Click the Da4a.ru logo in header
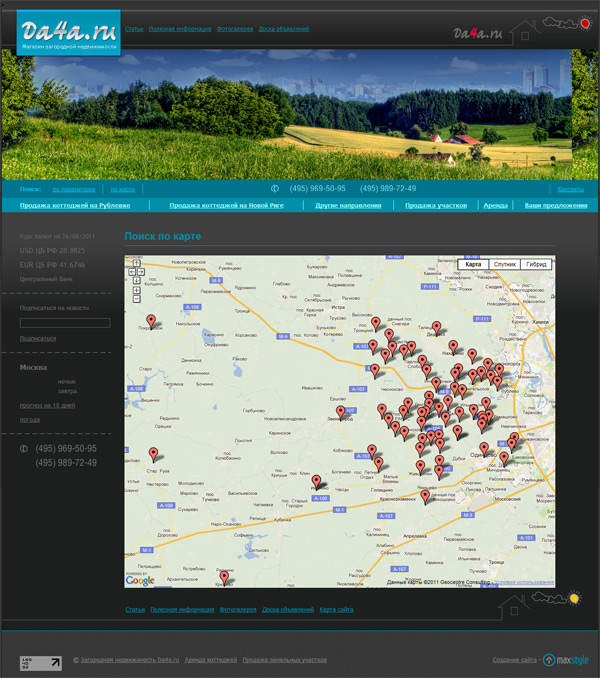Viewport: 600px width, 678px height. pos(68,33)
